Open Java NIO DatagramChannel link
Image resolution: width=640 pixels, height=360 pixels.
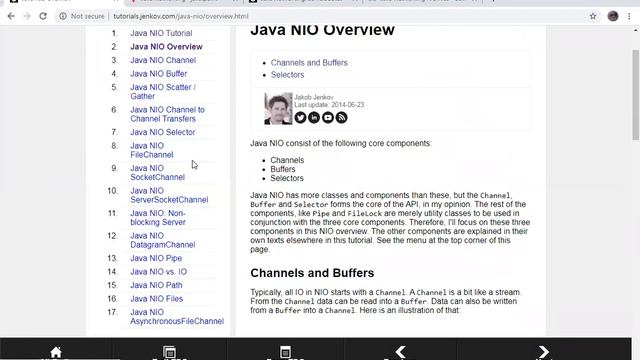162,240
